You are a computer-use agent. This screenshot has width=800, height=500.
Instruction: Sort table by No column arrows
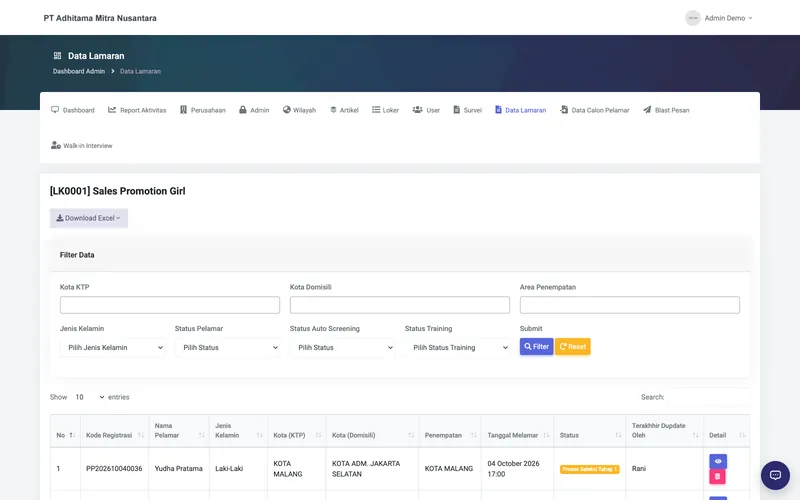[72, 435]
